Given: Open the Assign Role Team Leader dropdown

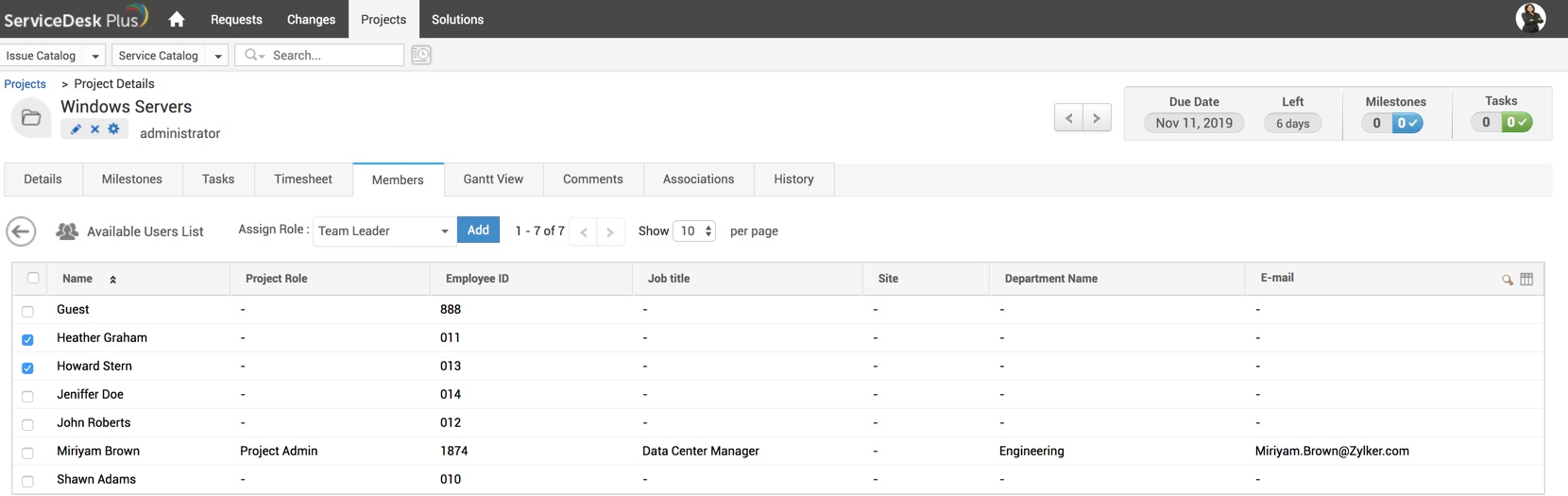Looking at the screenshot, I should [x=383, y=231].
